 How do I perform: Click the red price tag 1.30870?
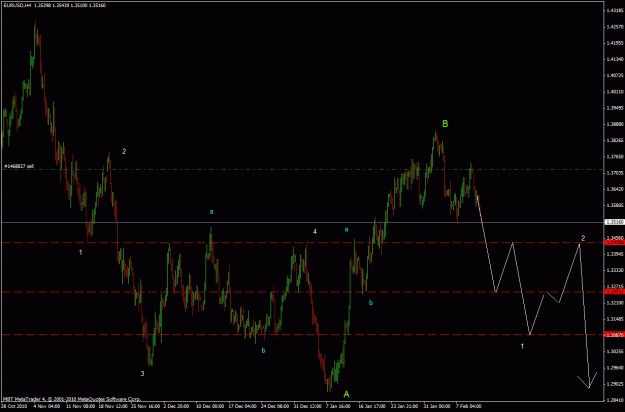(x=615, y=335)
